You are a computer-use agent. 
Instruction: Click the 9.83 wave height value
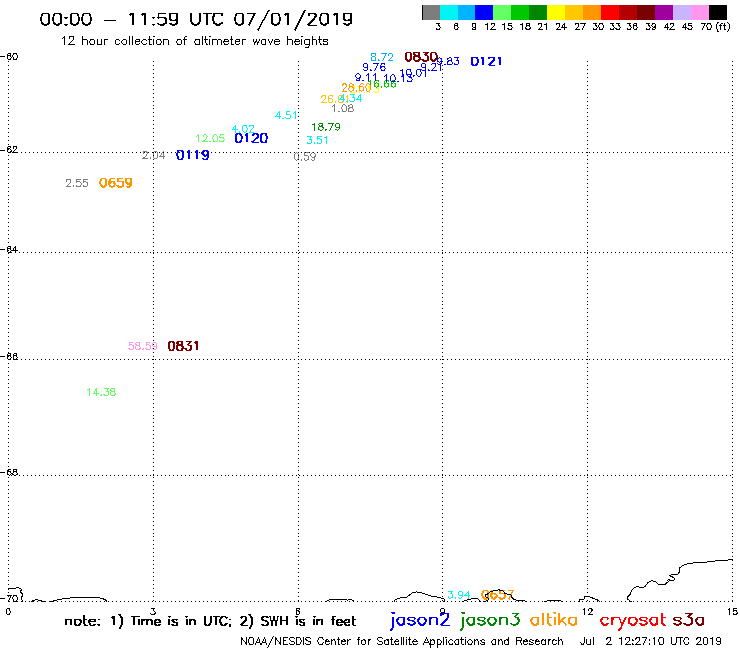[x=448, y=61]
